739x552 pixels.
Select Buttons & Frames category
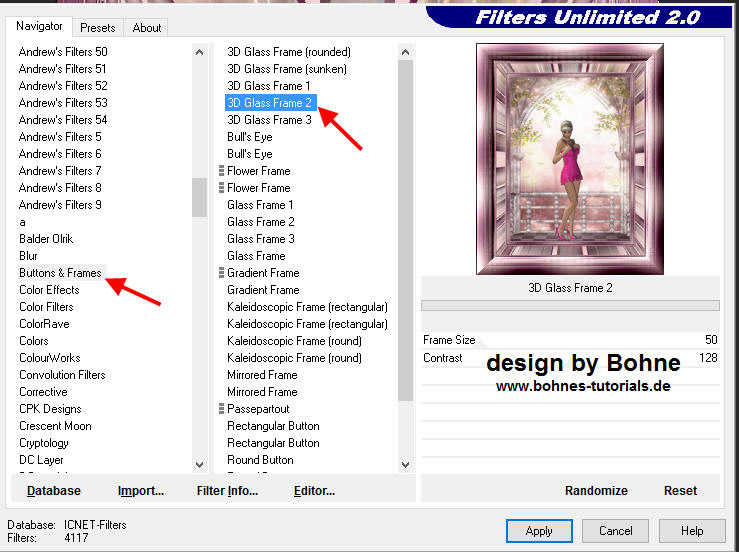[60, 273]
